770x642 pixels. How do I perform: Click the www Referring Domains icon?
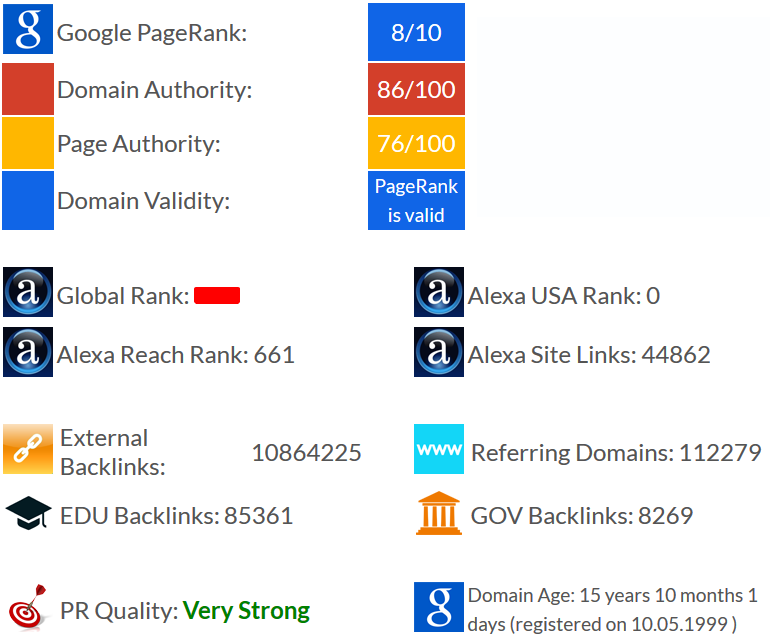click(x=439, y=449)
